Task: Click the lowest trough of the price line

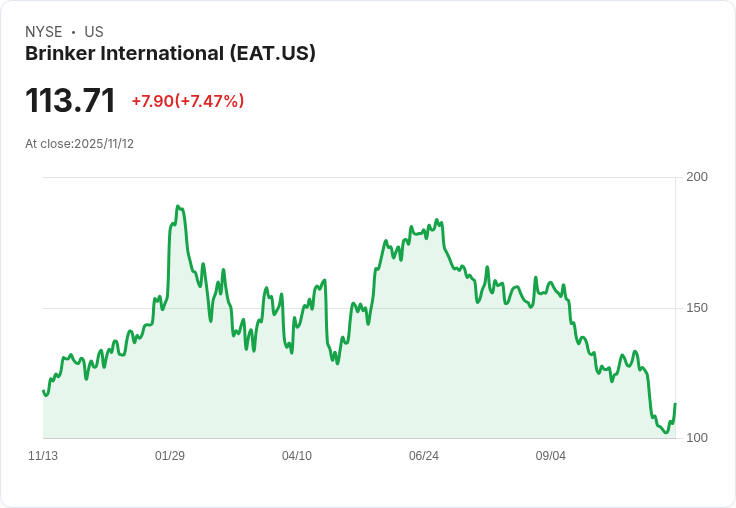Action: pyautogui.click(x=666, y=432)
